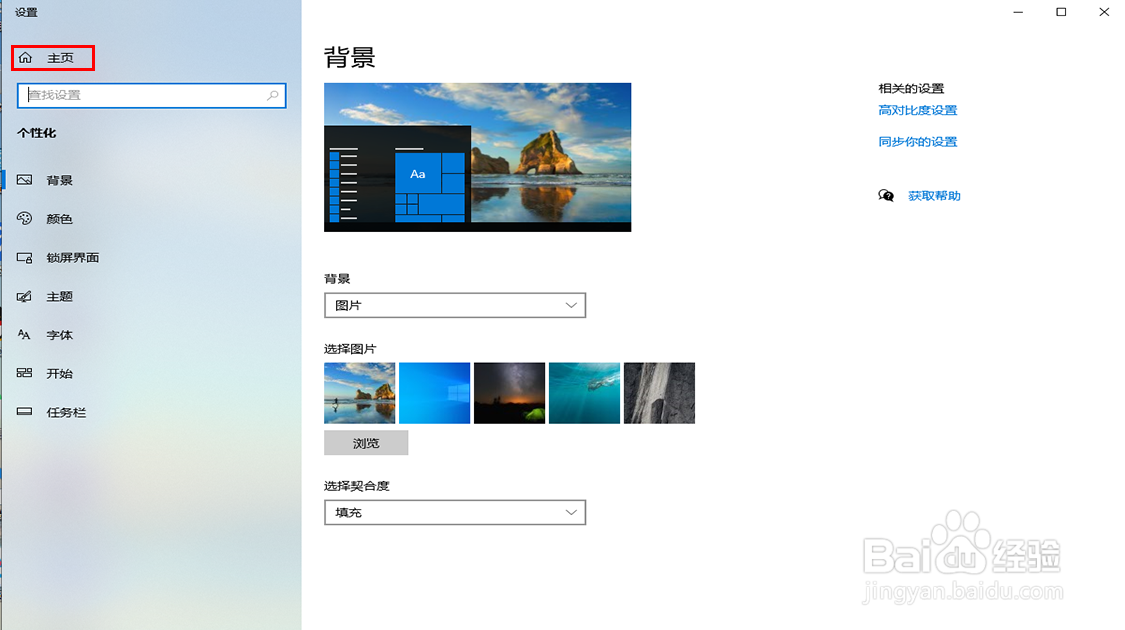Click inside the 查找设置 search box
Screen dimensions: 1125x630
[150, 95]
